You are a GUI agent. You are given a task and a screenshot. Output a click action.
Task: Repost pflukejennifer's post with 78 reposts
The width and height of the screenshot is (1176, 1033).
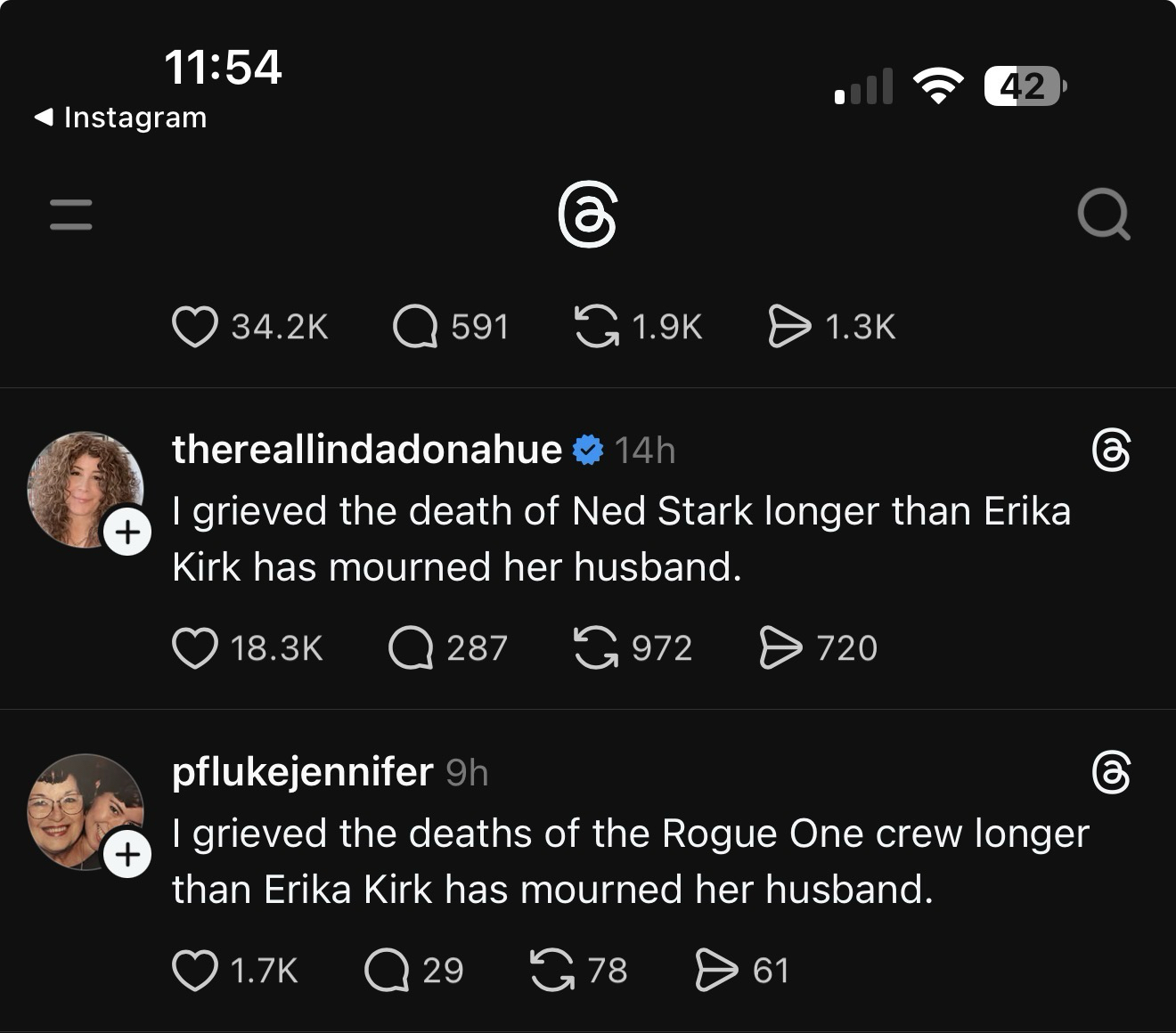pos(552,971)
